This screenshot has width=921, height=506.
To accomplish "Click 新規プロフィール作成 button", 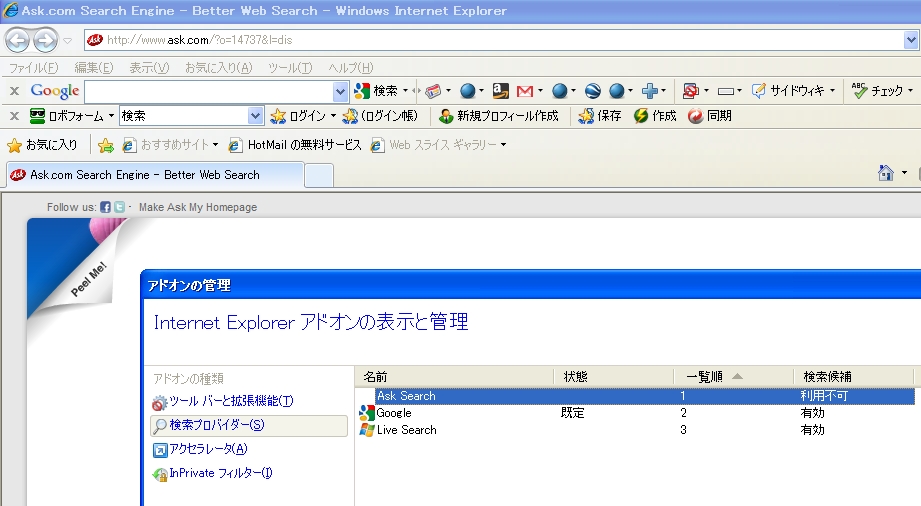I will pyautogui.click(x=499, y=116).
